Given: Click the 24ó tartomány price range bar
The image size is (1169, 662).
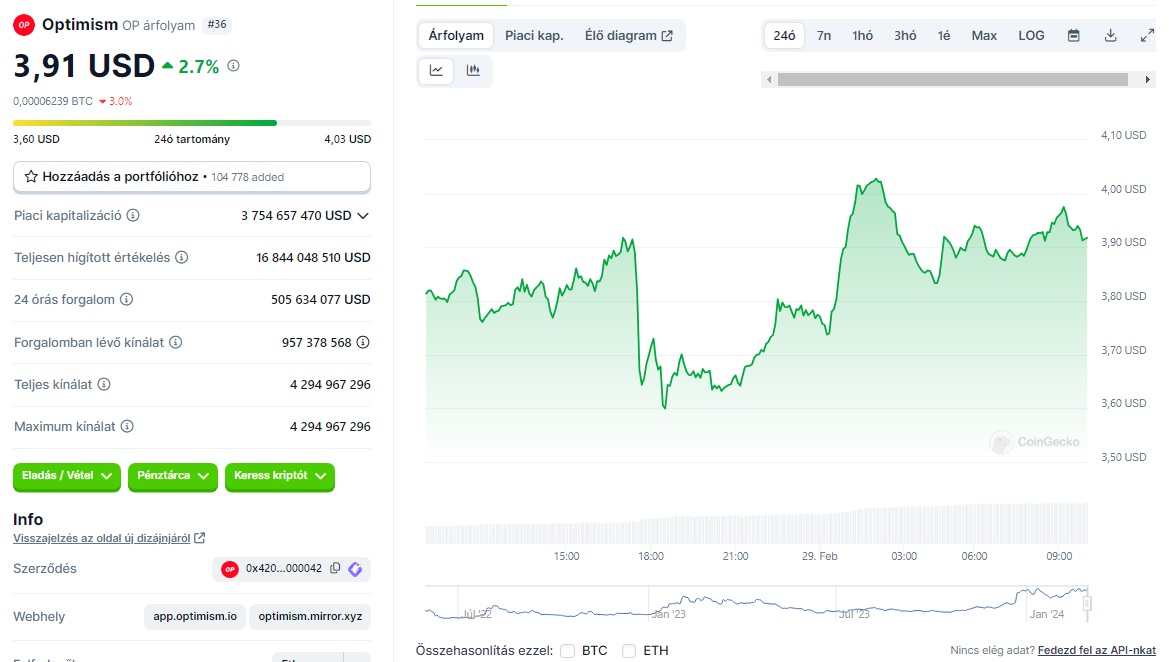Looking at the screenshot, I should pos(192,123).
